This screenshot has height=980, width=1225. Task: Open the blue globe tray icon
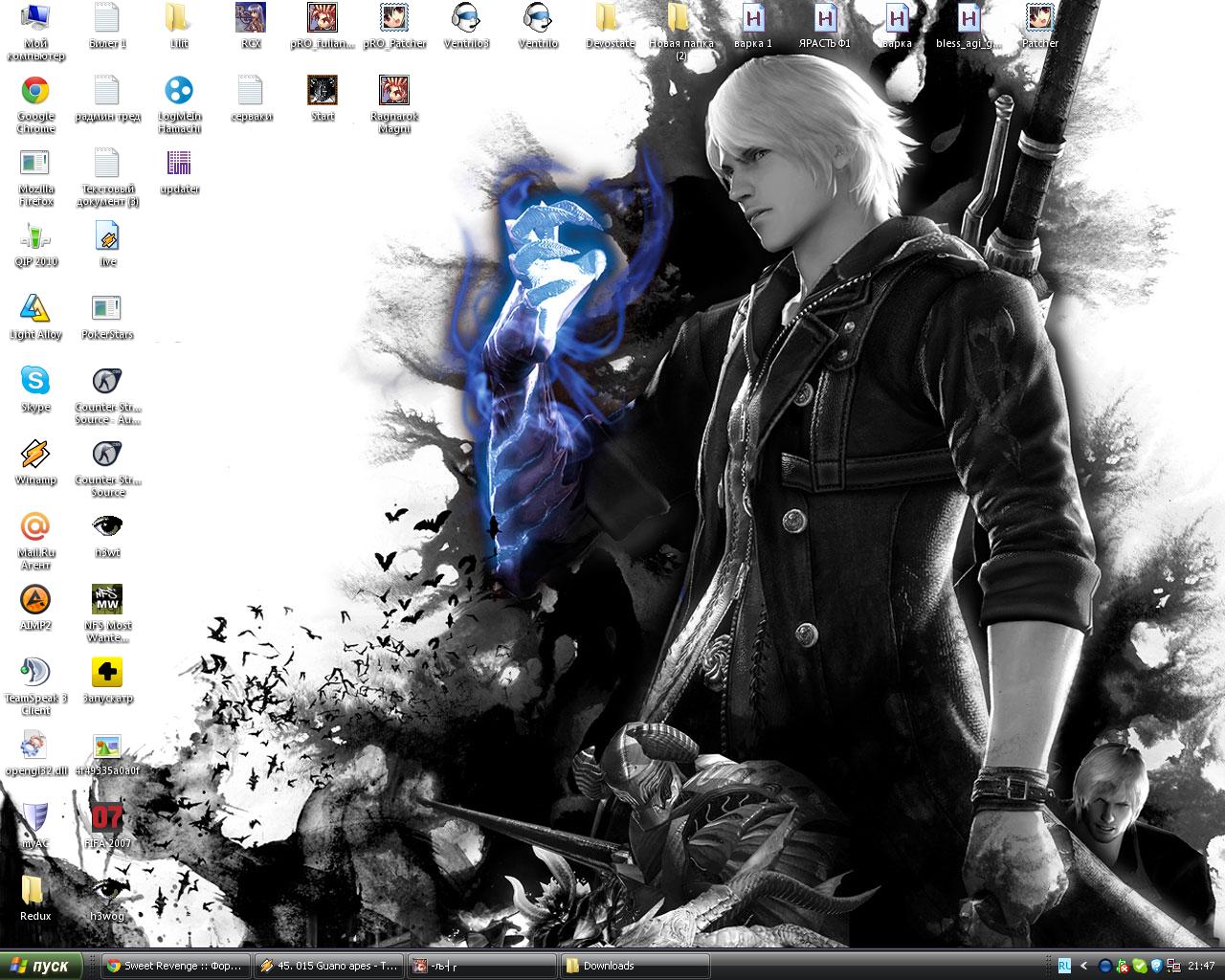click(1105, 966)
